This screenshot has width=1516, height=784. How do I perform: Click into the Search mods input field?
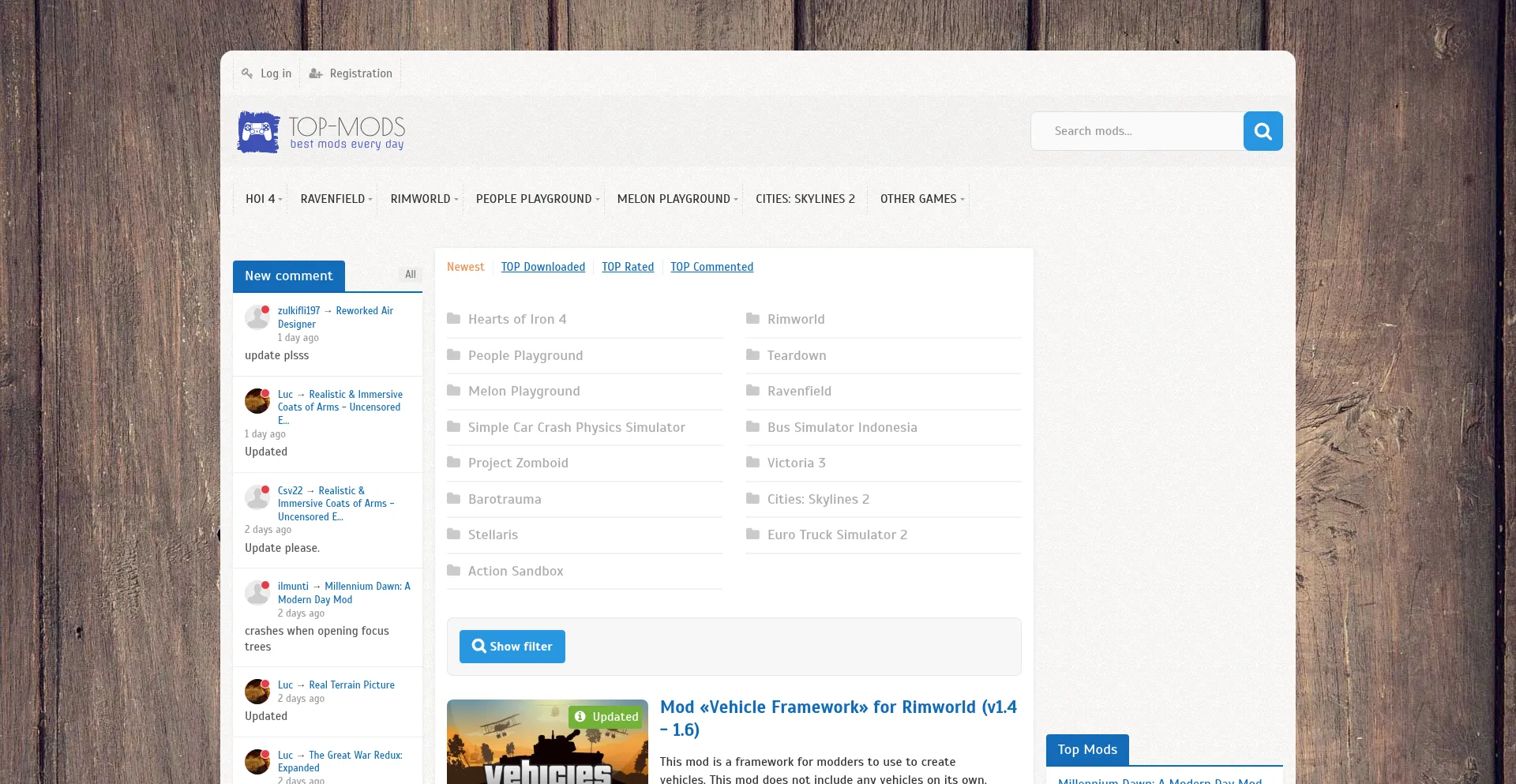point(1137,131)
